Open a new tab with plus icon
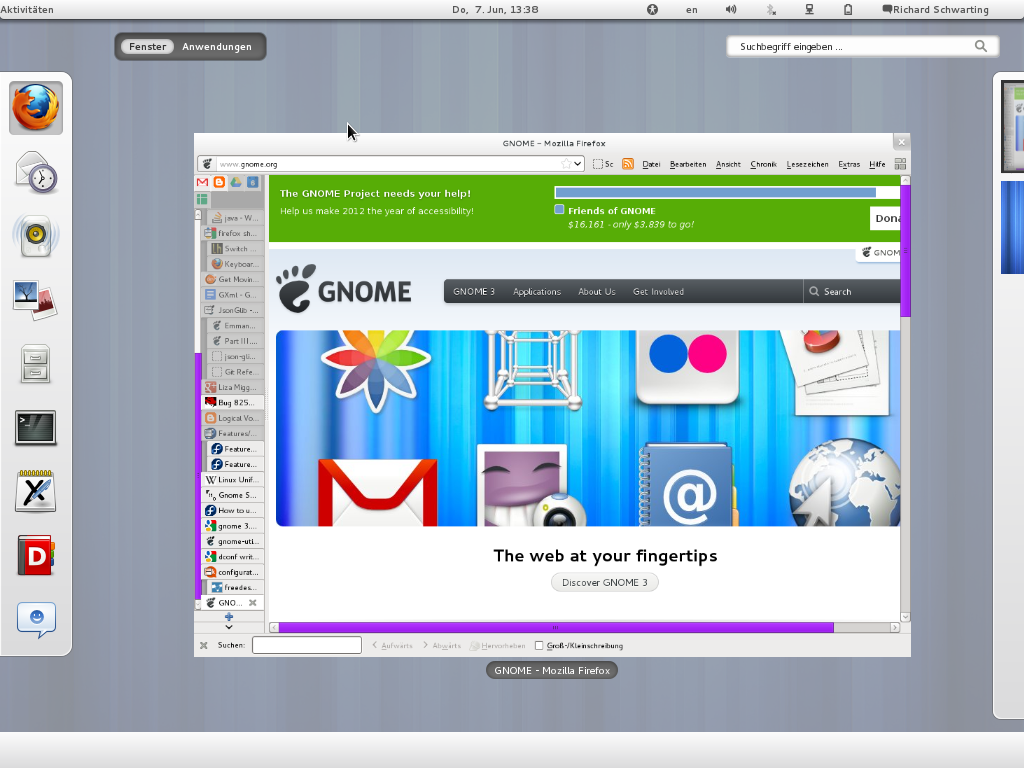1024x768 pixels. point(229,616)
